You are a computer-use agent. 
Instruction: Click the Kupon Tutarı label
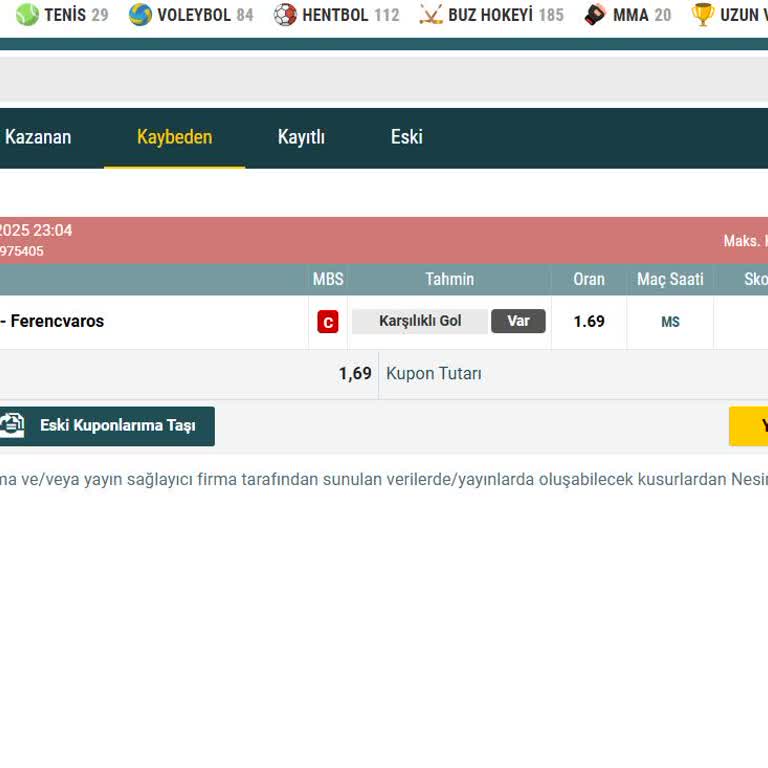(x=433, y=374)
